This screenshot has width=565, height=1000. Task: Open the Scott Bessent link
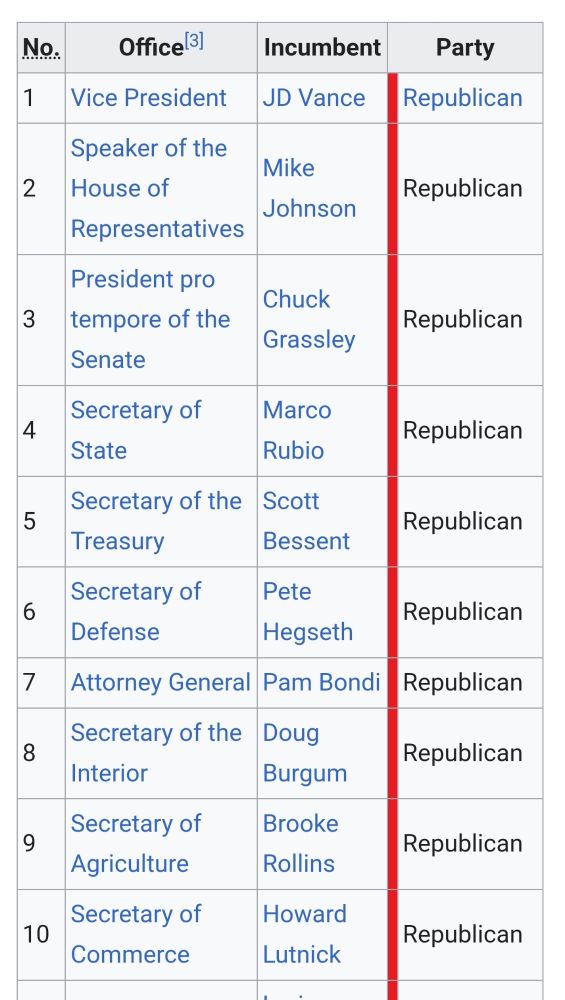306,521
